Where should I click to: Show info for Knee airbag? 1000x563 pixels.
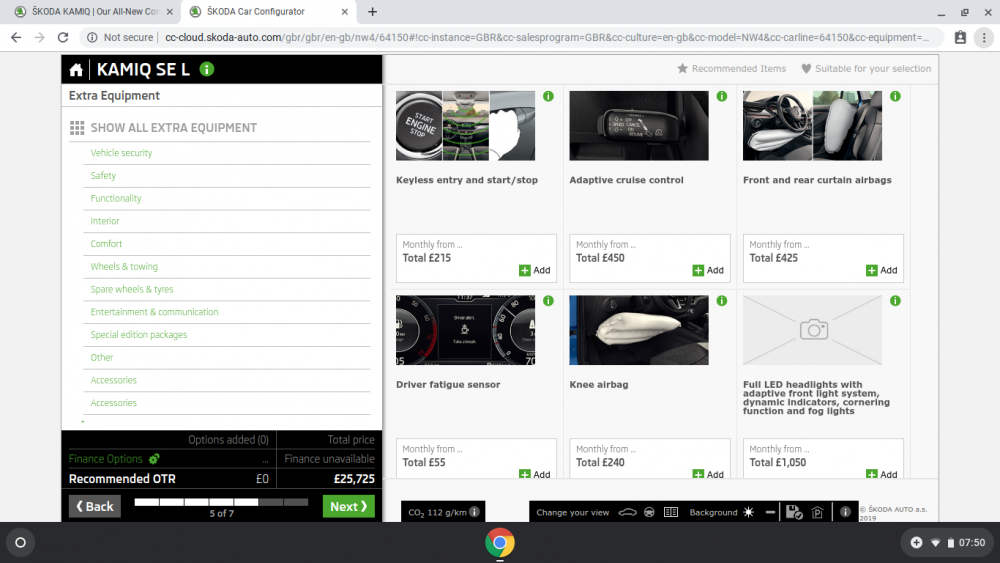click(x=722, y=300)
